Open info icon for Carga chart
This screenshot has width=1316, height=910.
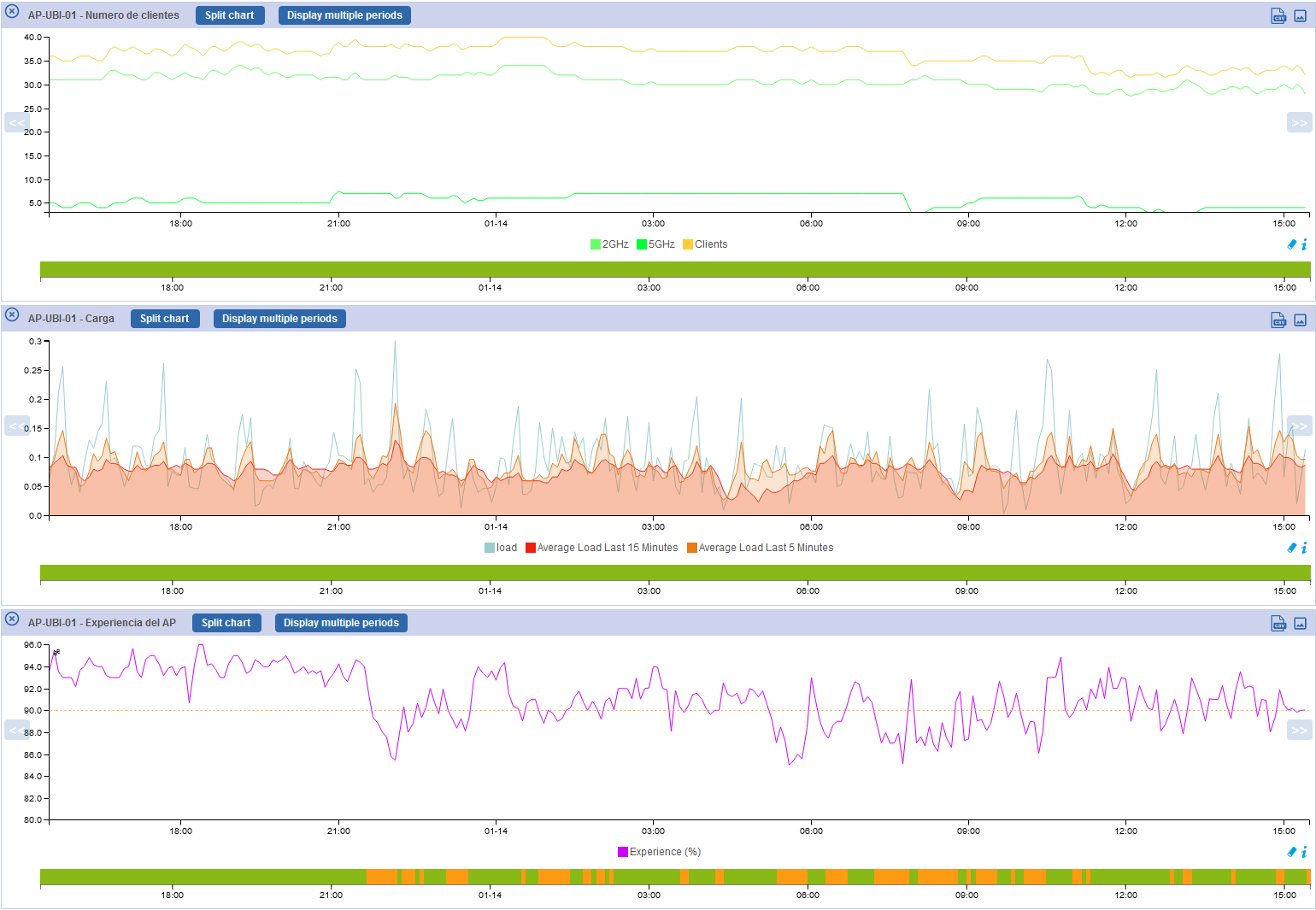1304,549
